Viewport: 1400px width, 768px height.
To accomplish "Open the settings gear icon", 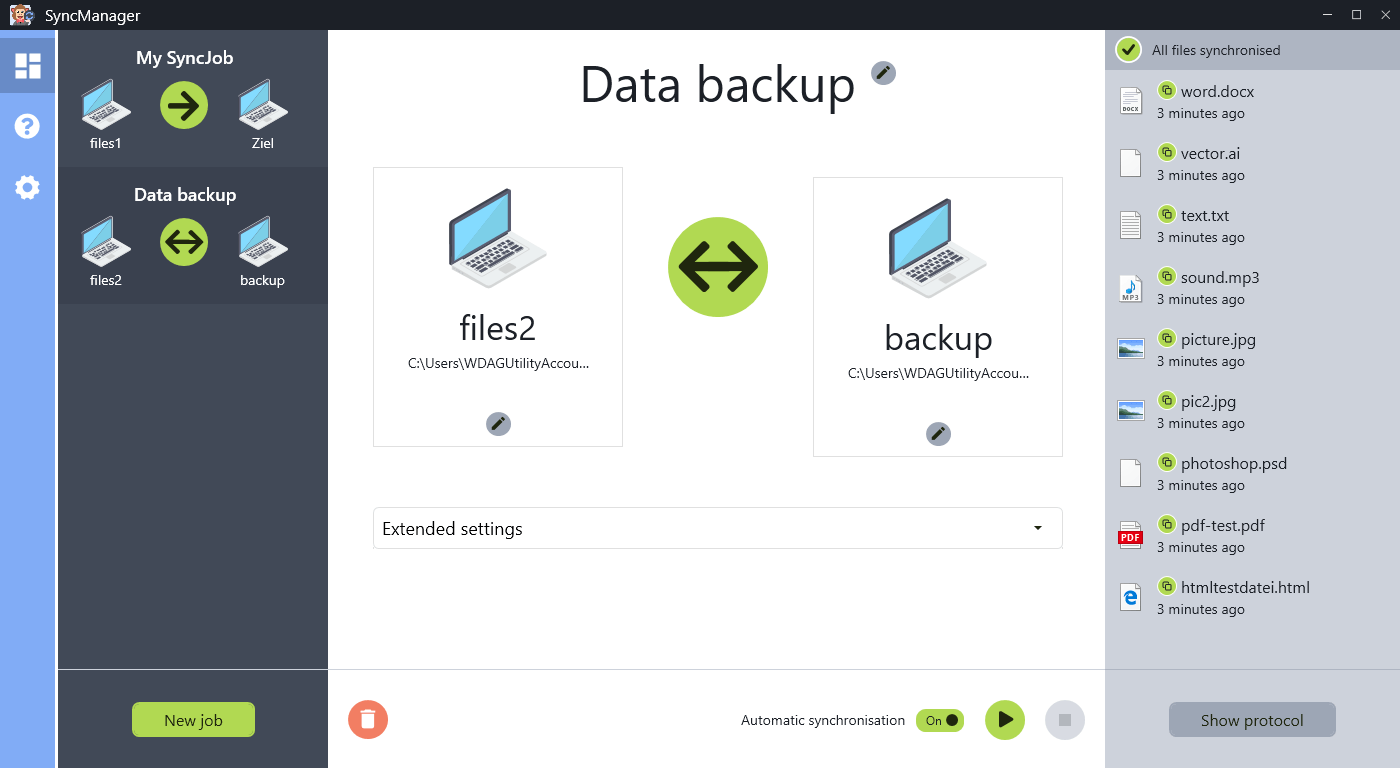I will click(x=27, y=187).
